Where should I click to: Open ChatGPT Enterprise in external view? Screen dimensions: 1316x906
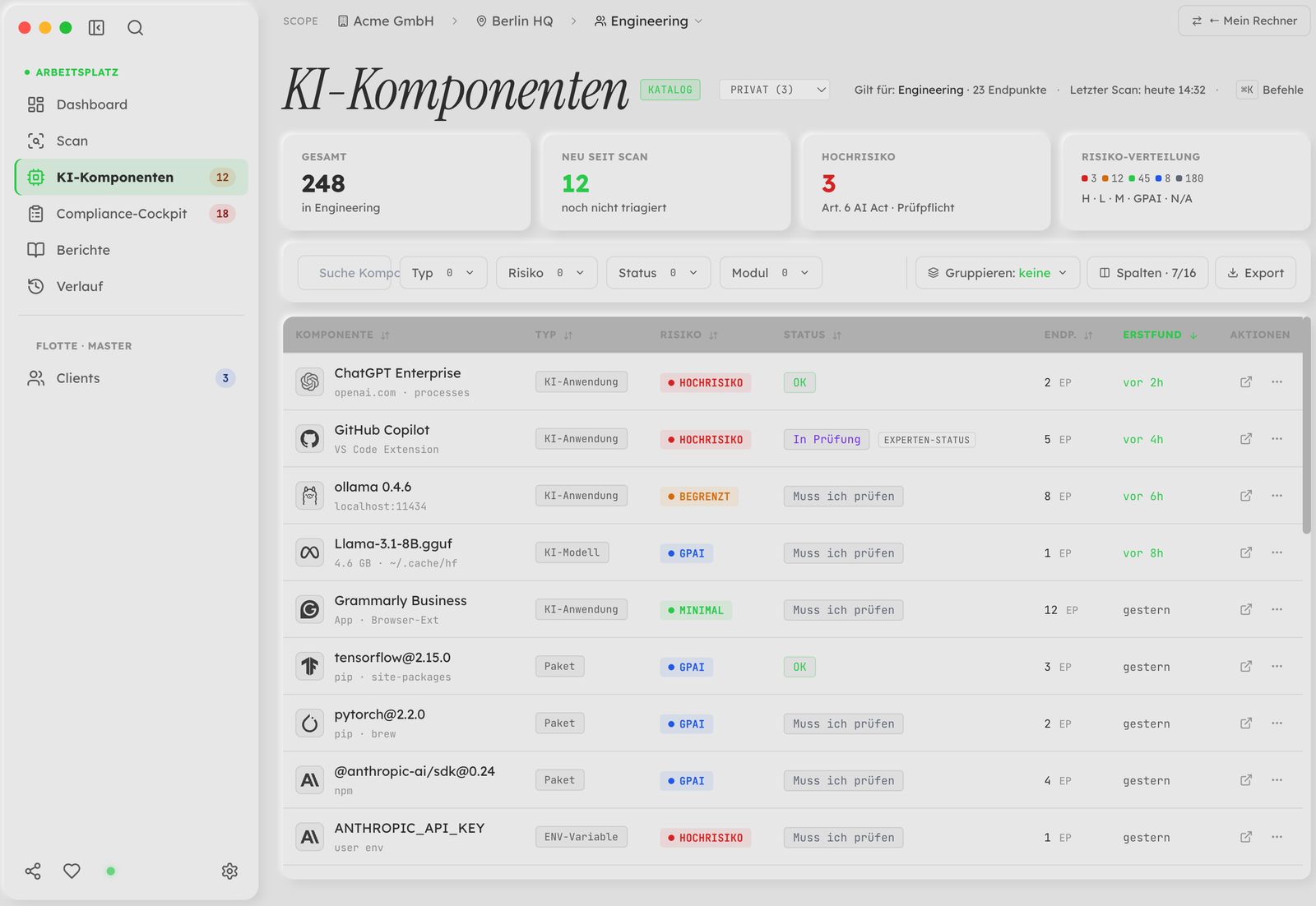coord(1246,381)
